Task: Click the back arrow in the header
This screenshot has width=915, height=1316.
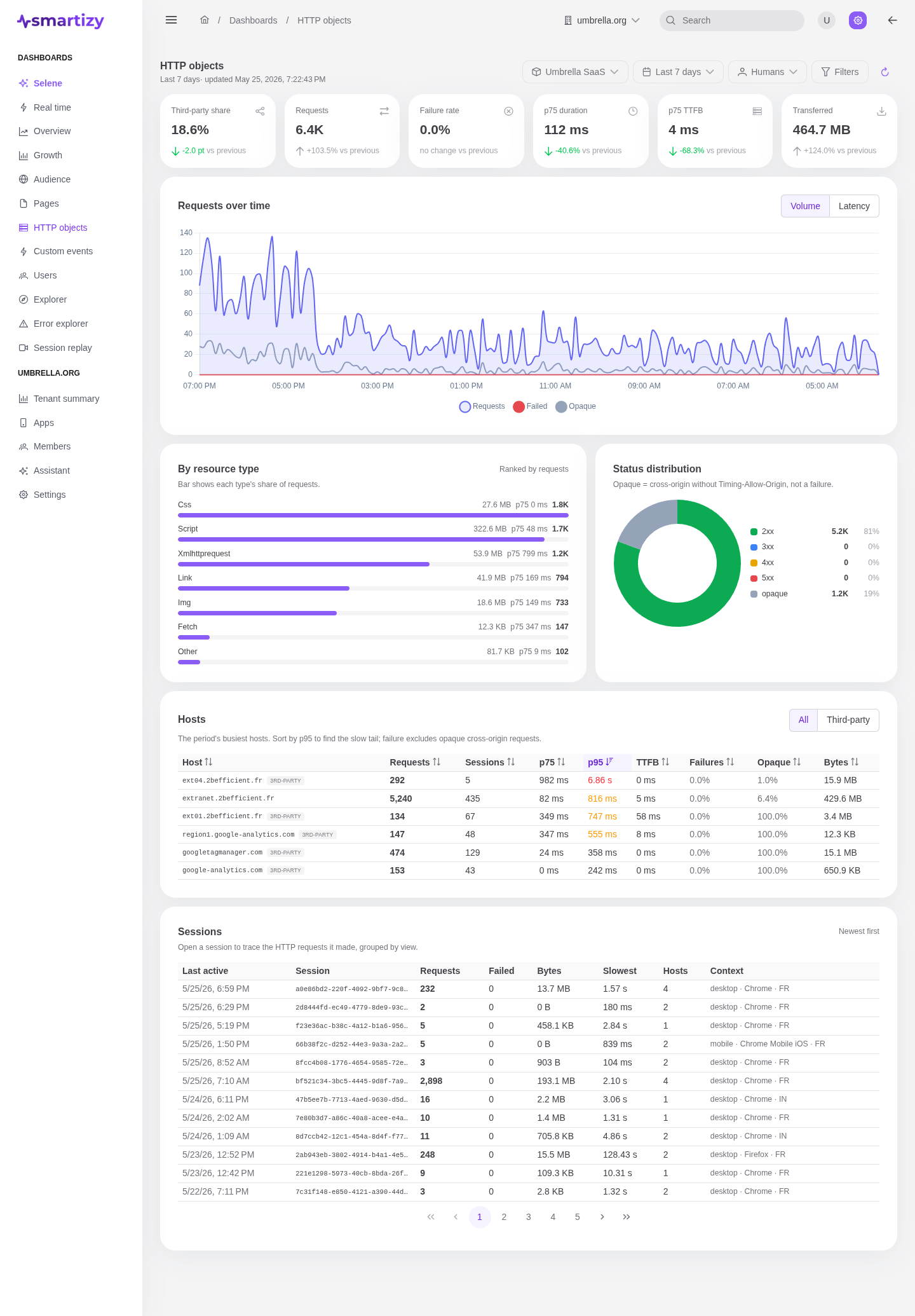Action: click(x=892, y=20)
